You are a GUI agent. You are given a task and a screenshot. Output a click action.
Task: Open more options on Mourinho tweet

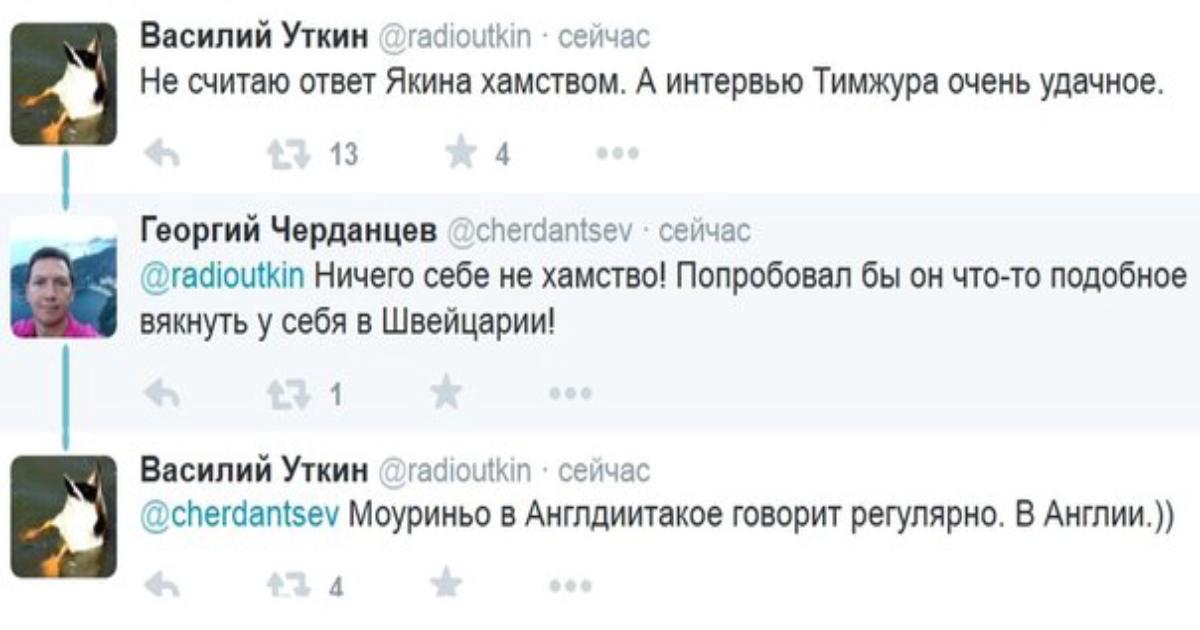point(571,585)
